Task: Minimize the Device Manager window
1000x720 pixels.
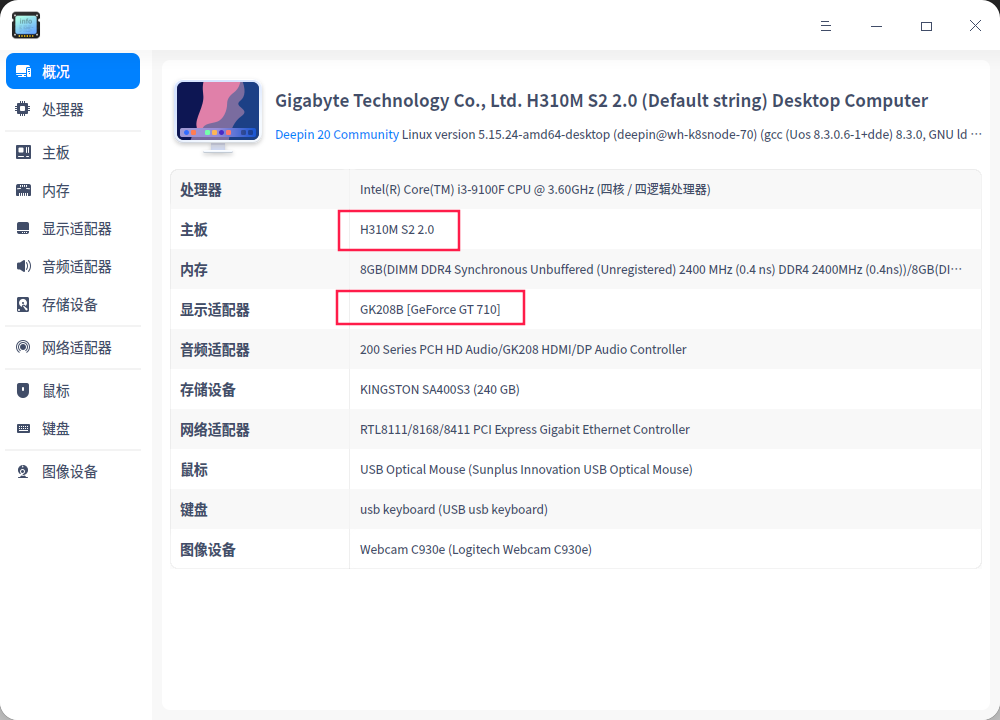Action: pos(876,26)
